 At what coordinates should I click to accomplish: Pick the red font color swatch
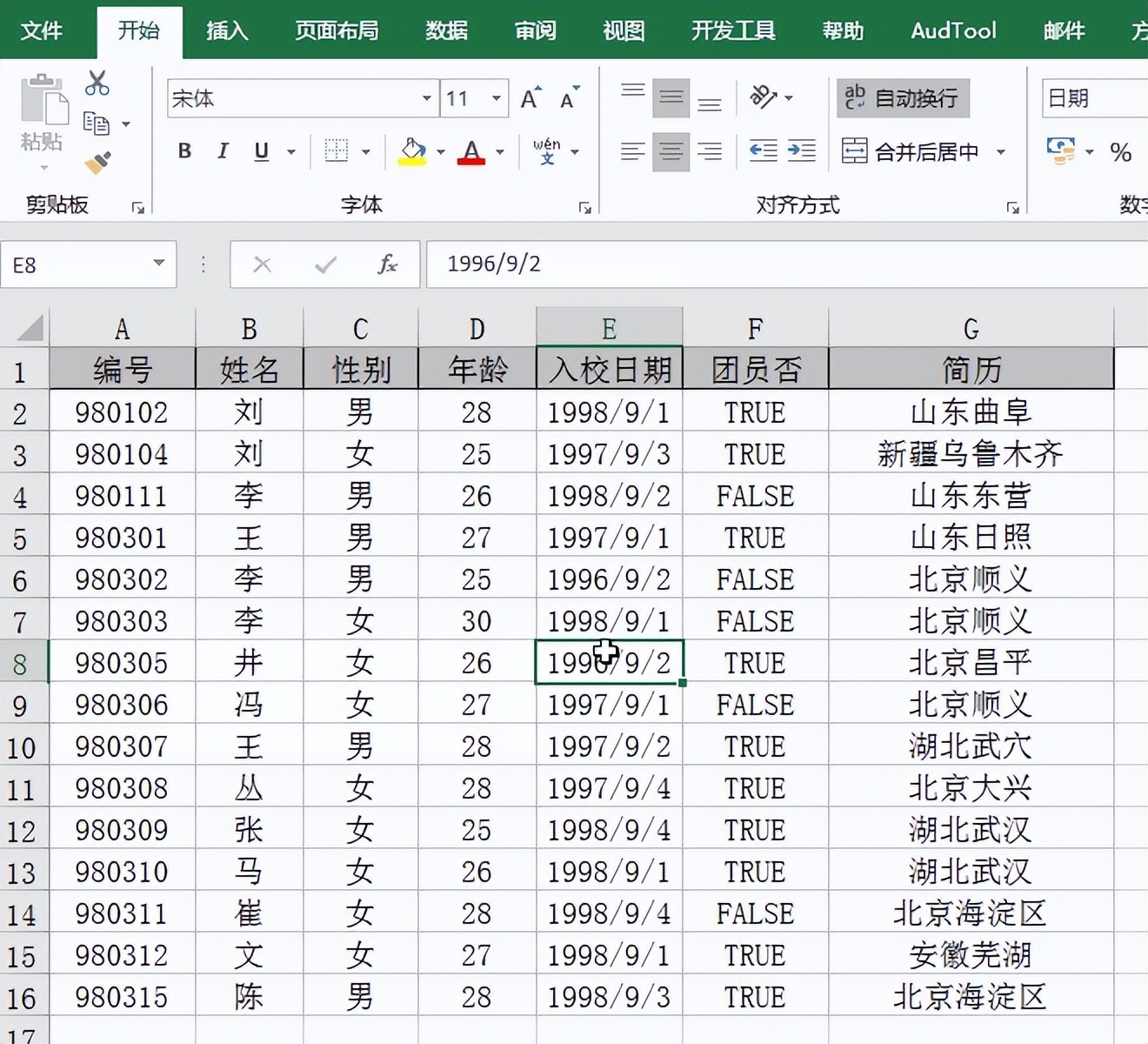(471, 162)
